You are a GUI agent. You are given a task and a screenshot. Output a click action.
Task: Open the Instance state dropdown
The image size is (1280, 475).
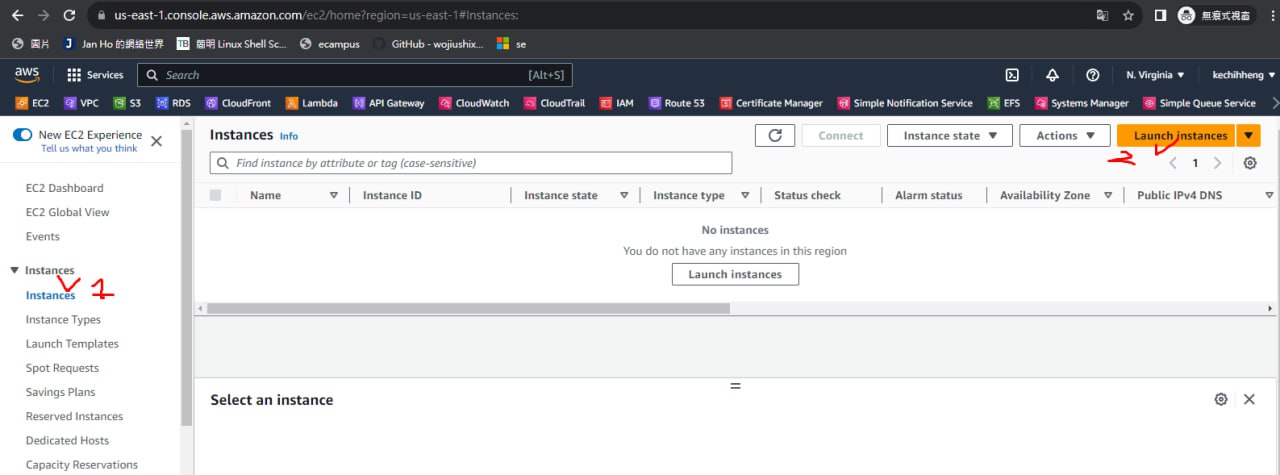950,136
